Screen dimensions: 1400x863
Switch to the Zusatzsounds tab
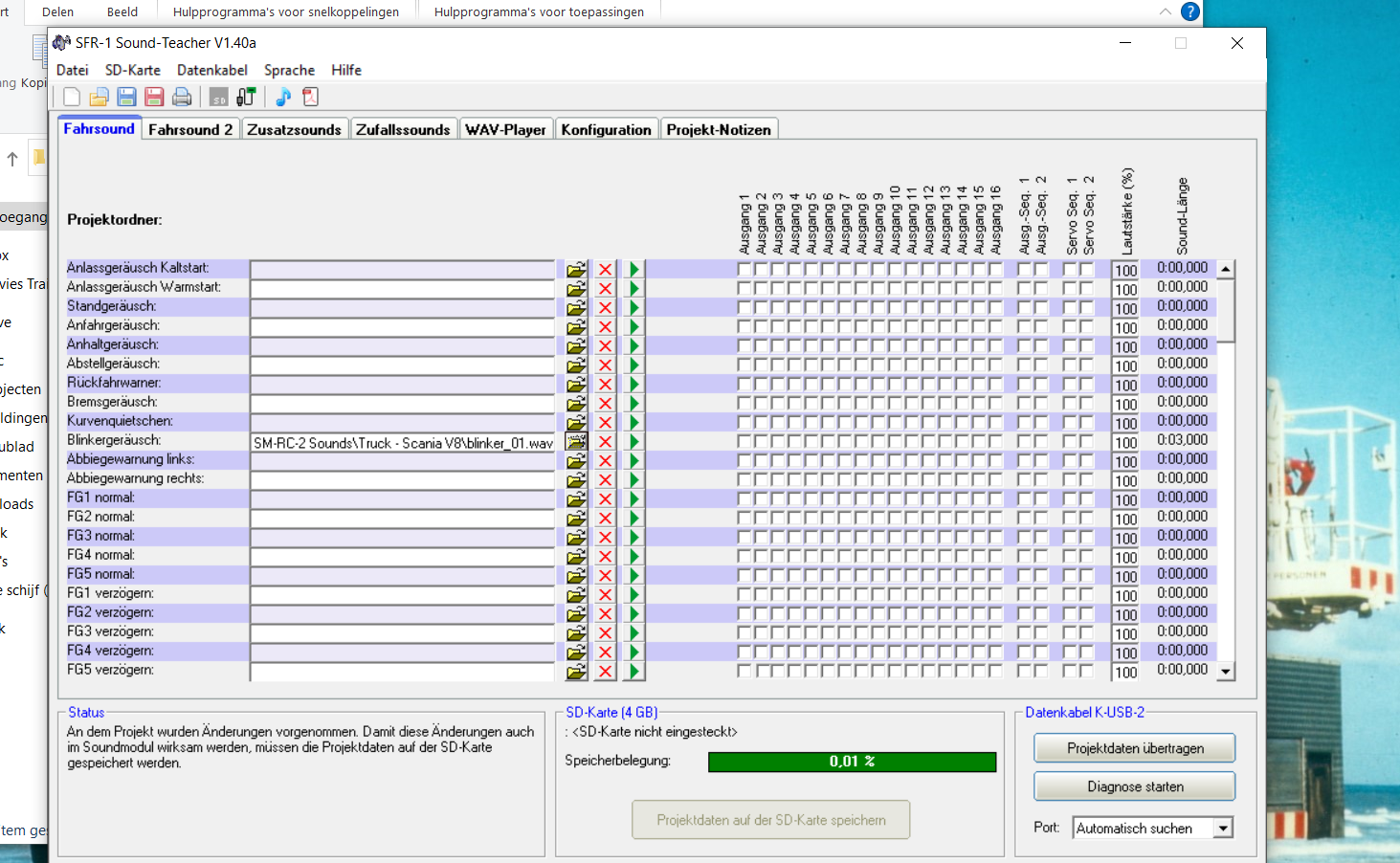[294, 129]
